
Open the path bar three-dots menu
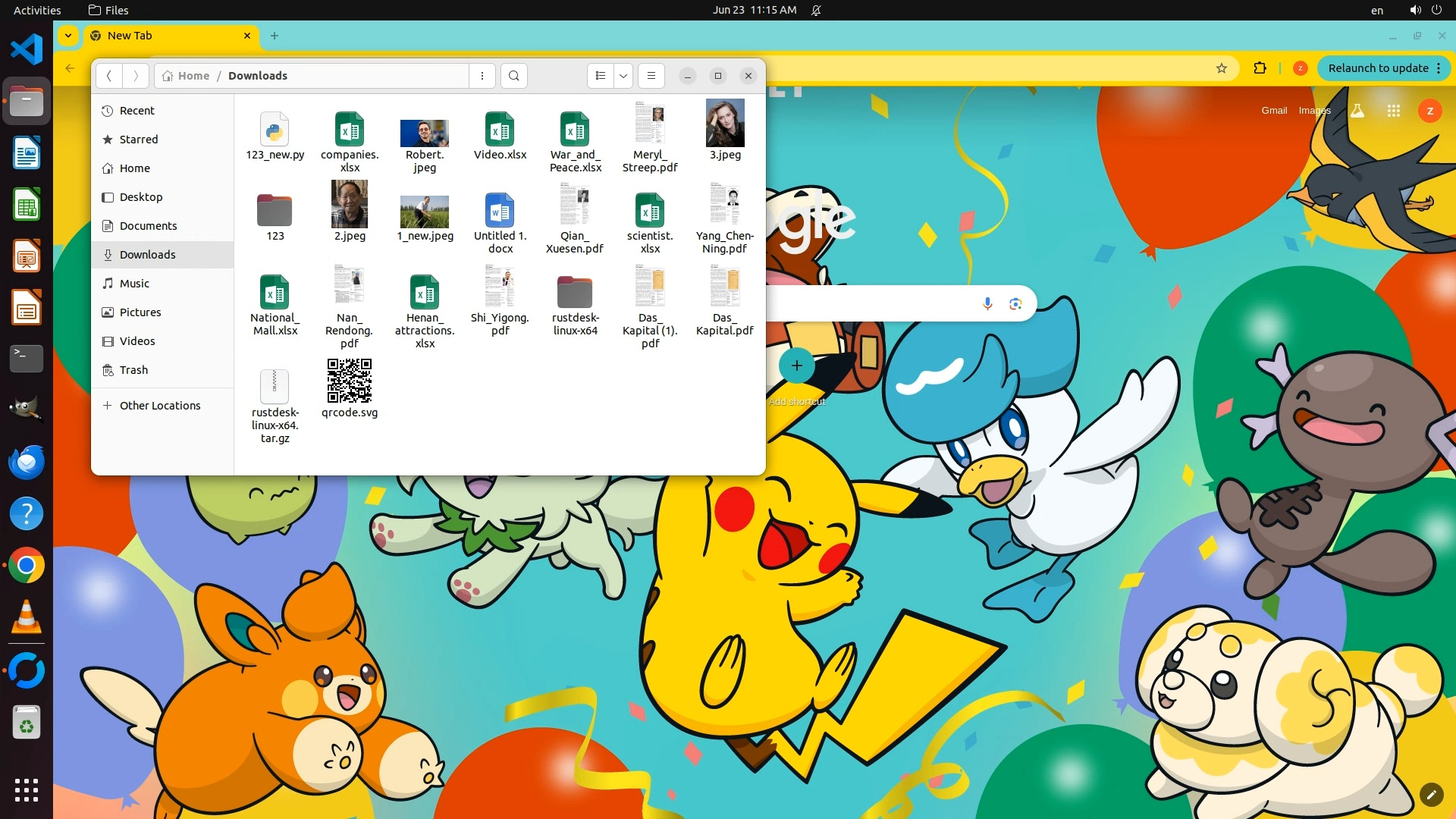point(482,76)
